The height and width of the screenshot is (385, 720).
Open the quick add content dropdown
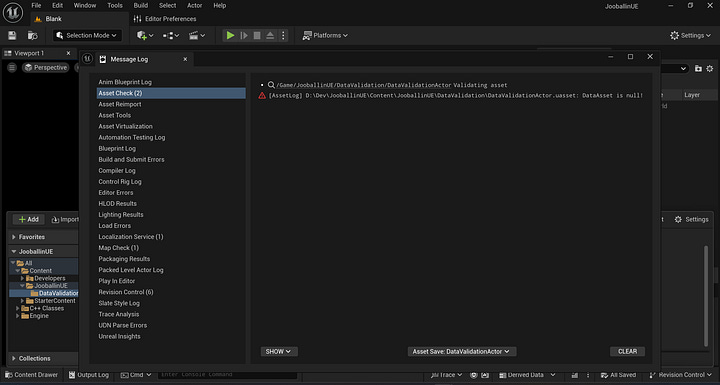coord(145,35)
